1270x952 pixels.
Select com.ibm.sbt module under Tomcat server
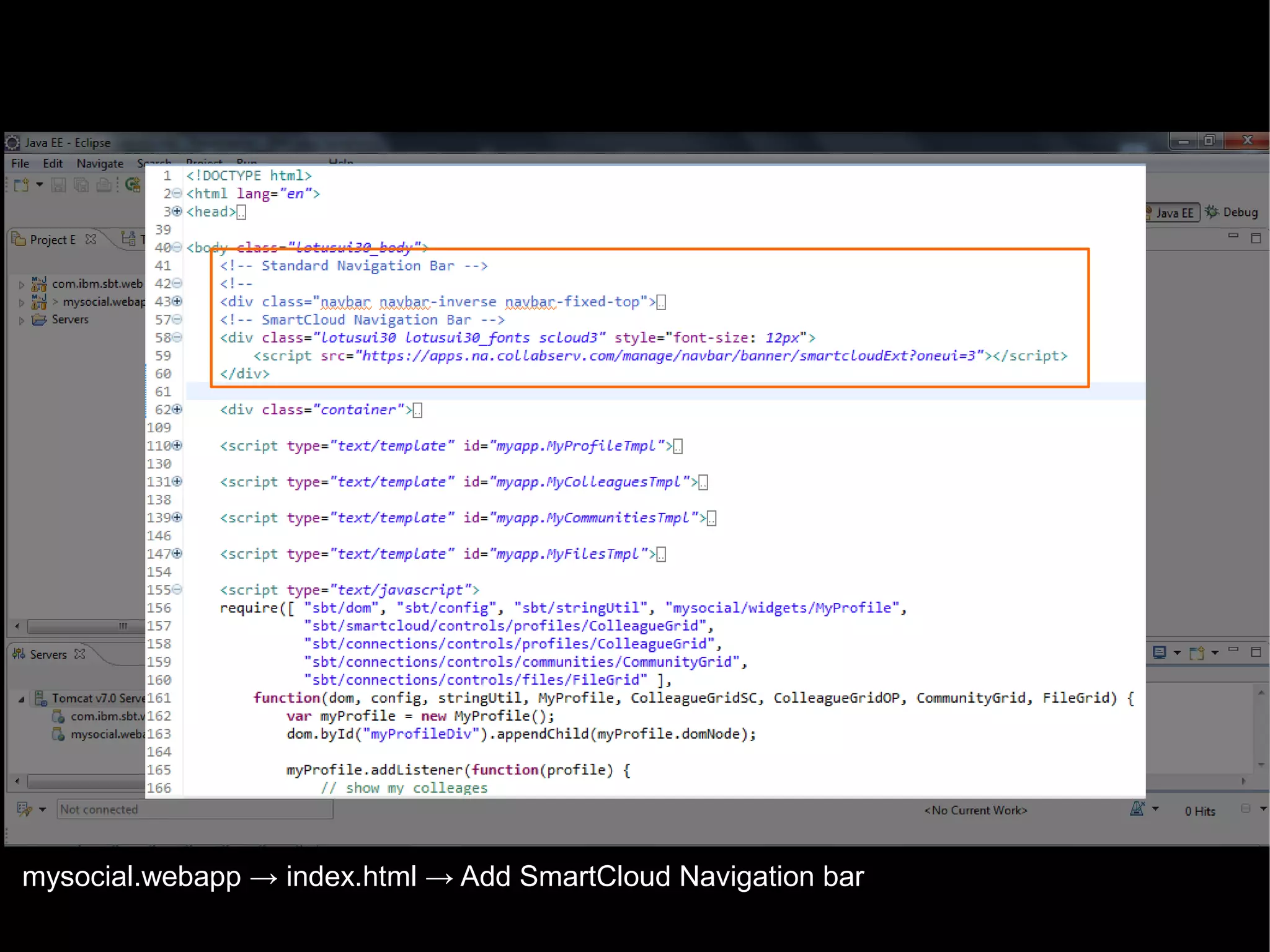point(107,716)
